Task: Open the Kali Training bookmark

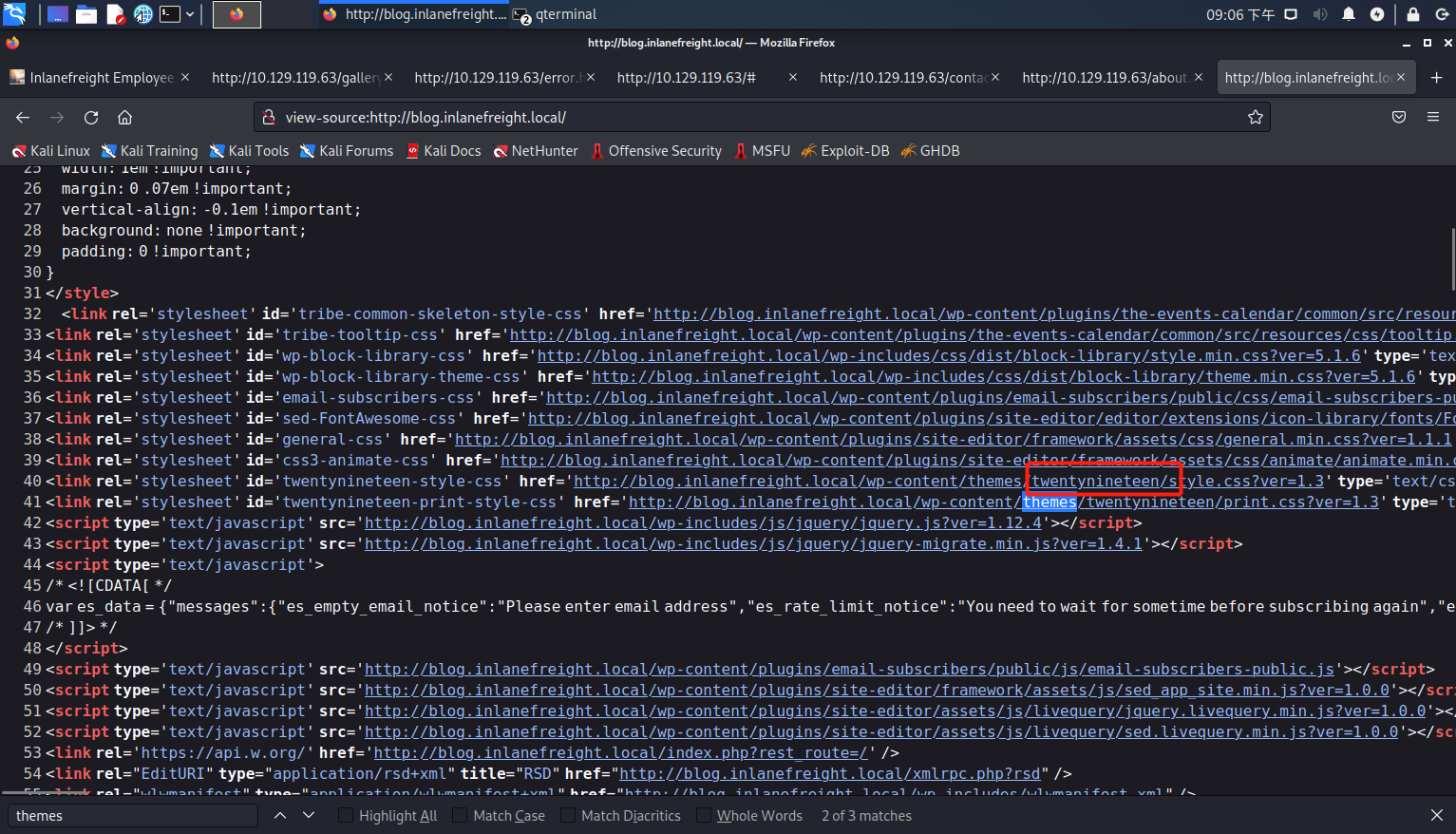Action: 150,151
